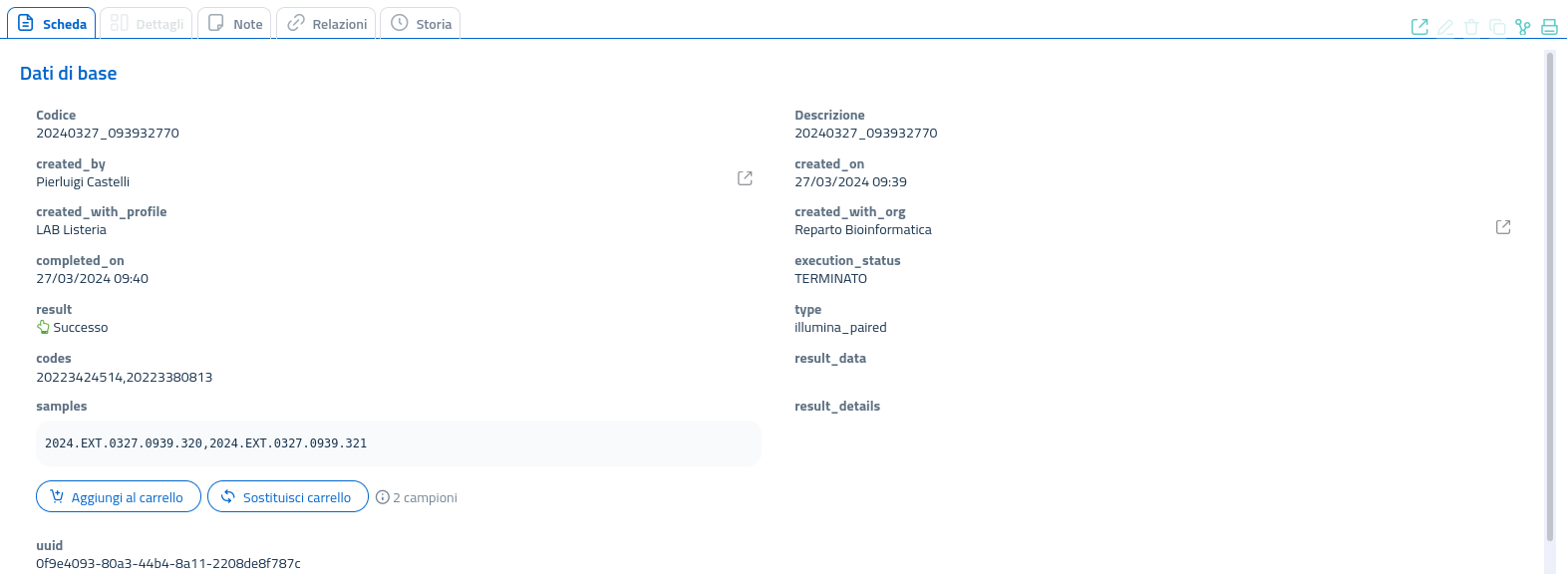Click the uuid value text
The height and width of the screenshot is (583, 1568).
(168, 564)
